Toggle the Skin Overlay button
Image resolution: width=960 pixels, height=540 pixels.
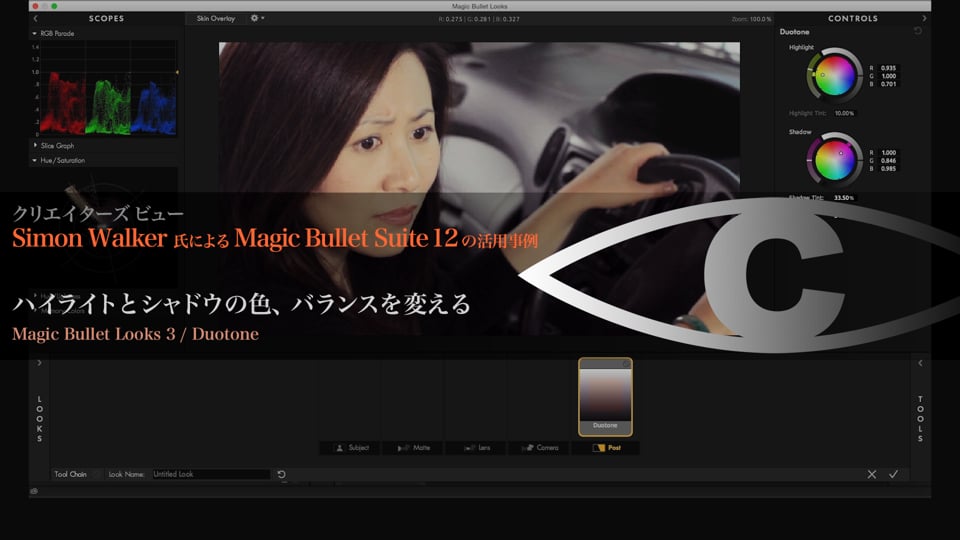tap(216, 18)
